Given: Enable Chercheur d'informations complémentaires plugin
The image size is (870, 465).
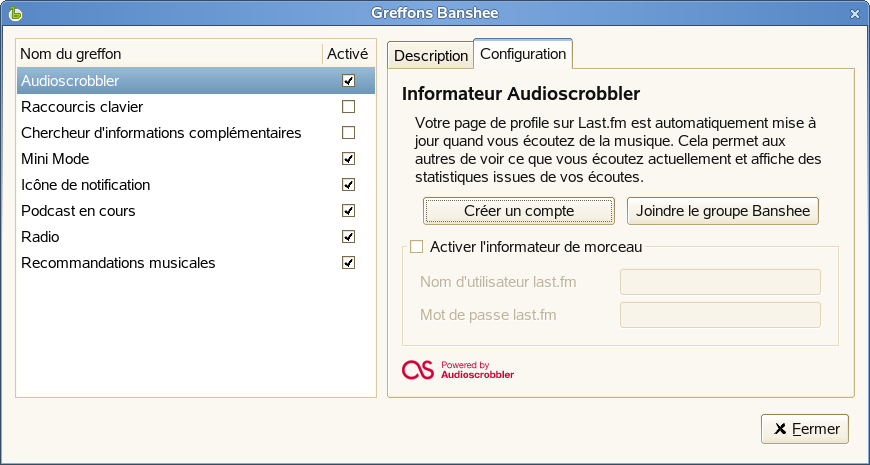Looking at the screenshot, I should point(348,133).
